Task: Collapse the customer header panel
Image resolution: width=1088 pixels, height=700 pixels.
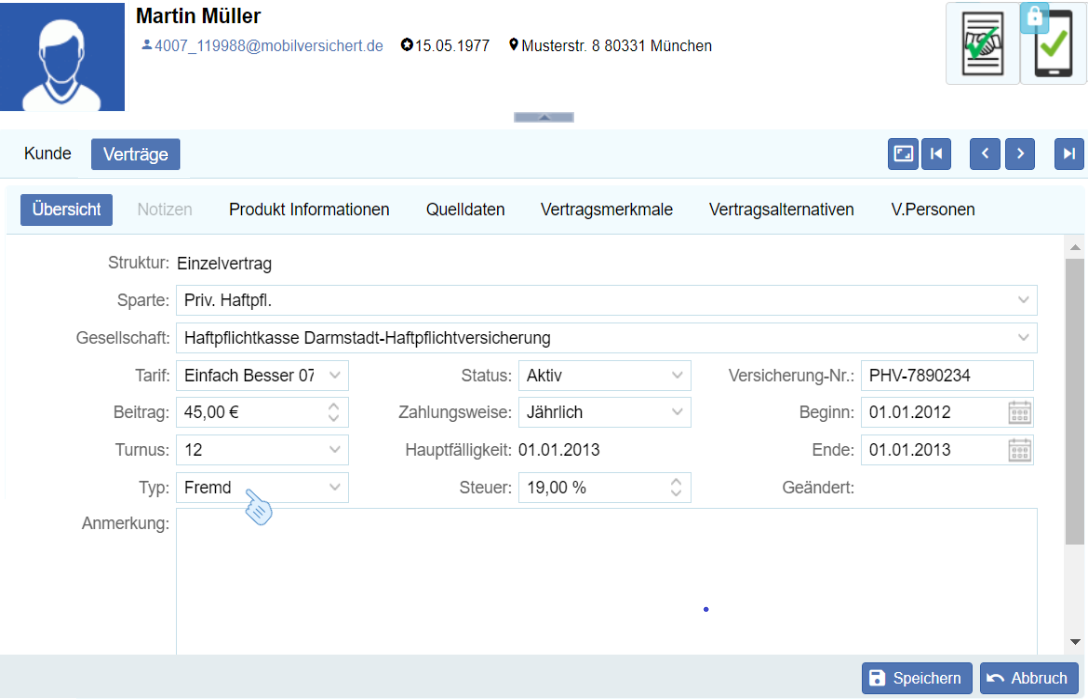Action: [544, 117]
